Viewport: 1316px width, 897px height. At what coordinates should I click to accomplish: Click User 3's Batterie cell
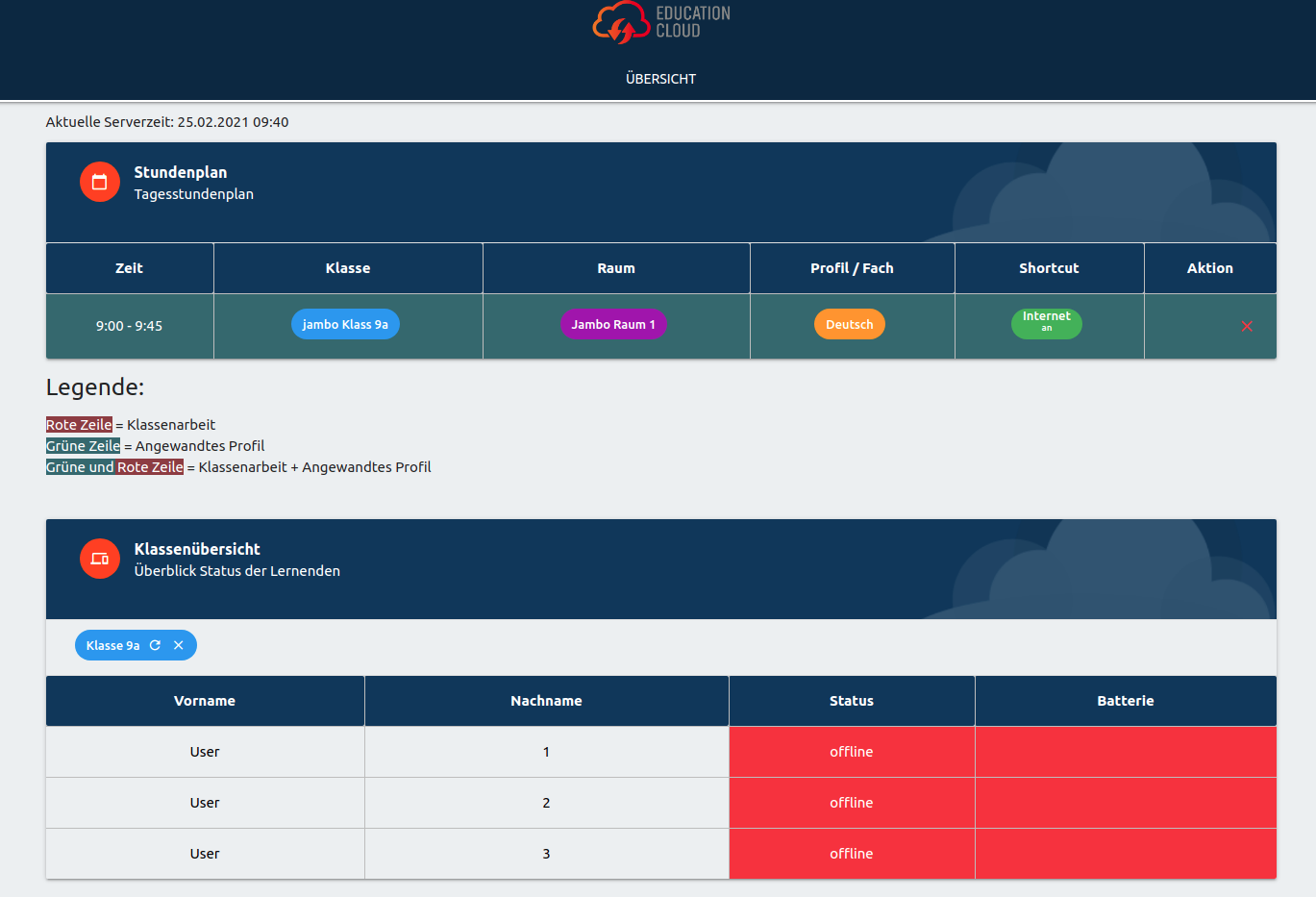tap(1126, 853)
